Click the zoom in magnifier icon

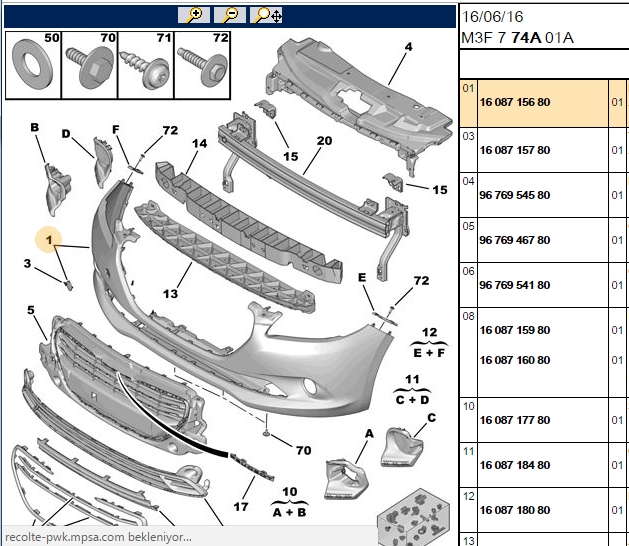pyautogui.click(x=194, y=15)
